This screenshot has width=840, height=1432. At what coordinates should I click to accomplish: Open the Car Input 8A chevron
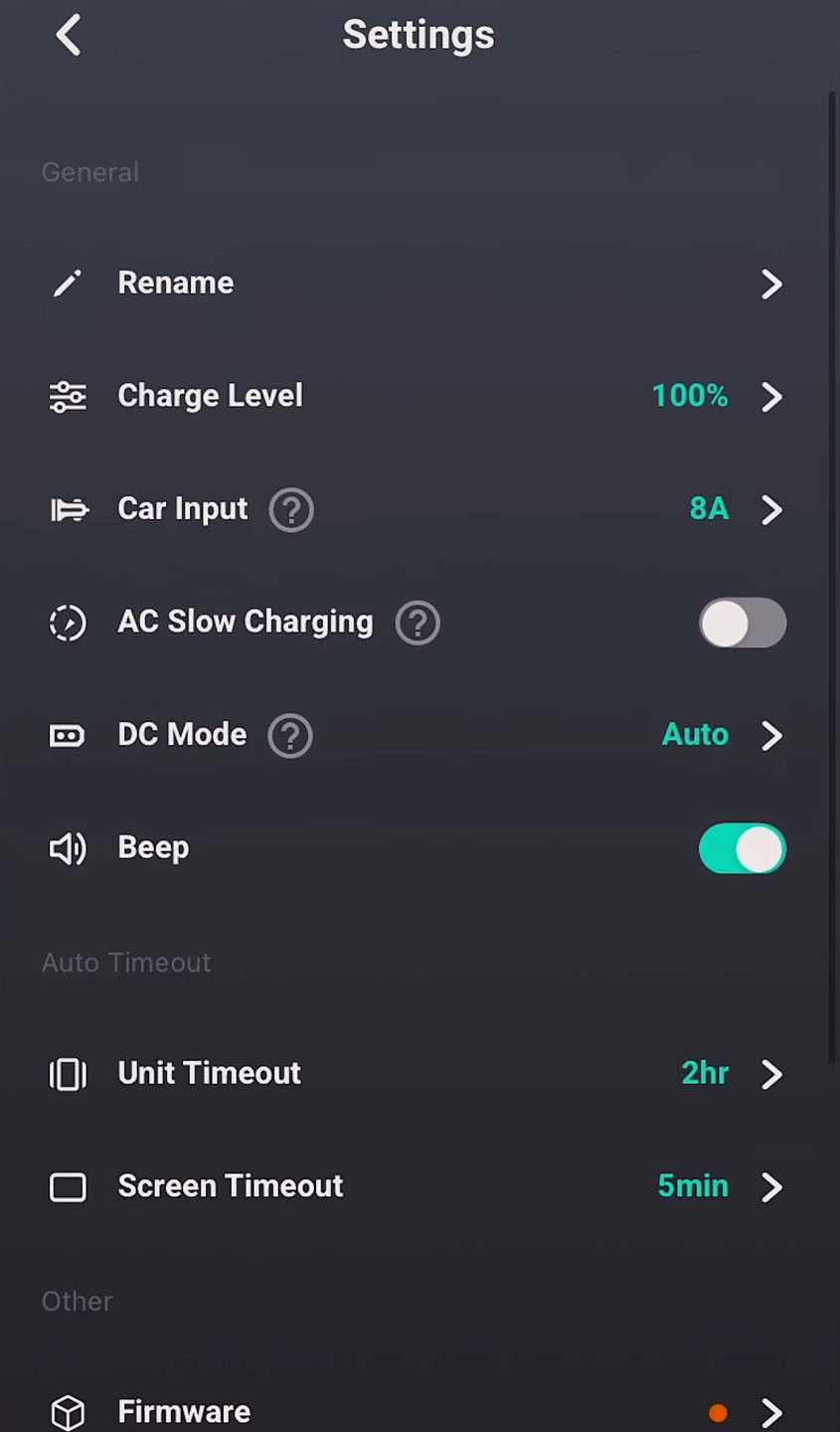(771, 510)
